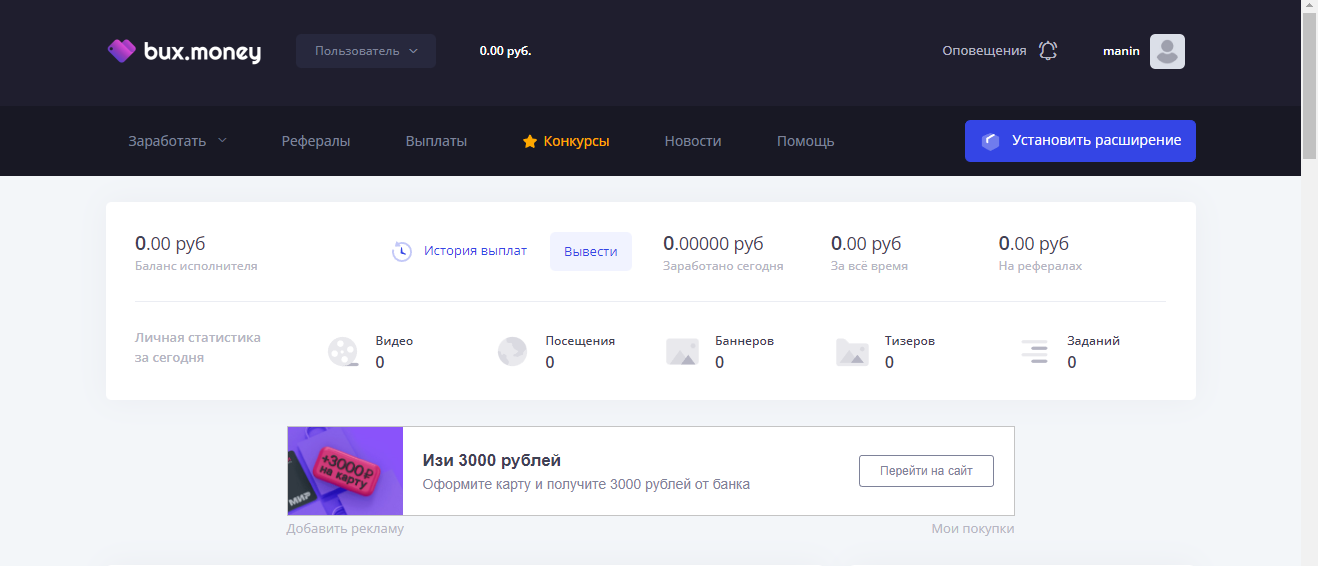The width and height of the screenshot is (1318, 566).
Task: Click the Установить расширение button
Action: click(x=1080, y=141)
